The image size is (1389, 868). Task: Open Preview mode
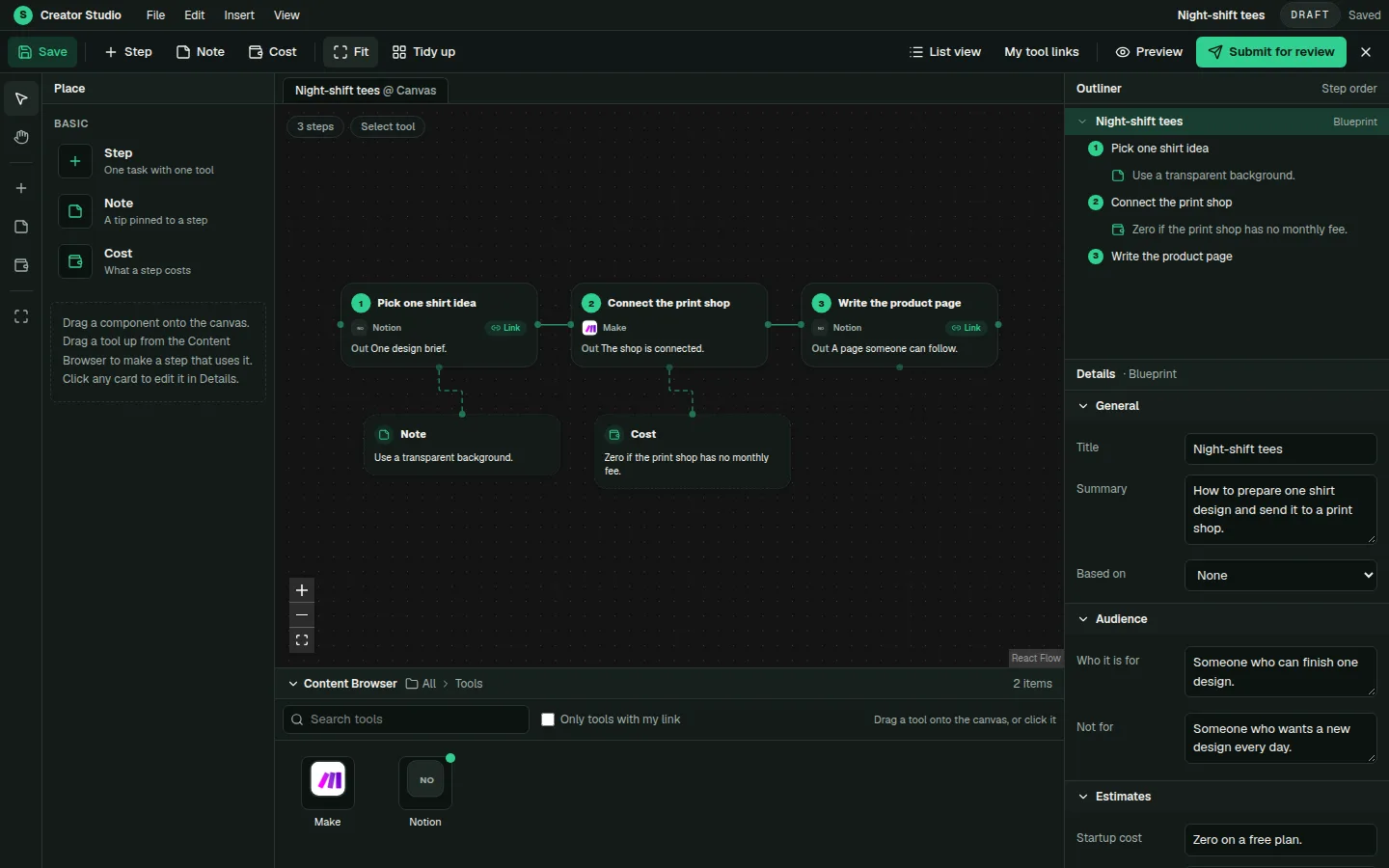click(1149, 52)
